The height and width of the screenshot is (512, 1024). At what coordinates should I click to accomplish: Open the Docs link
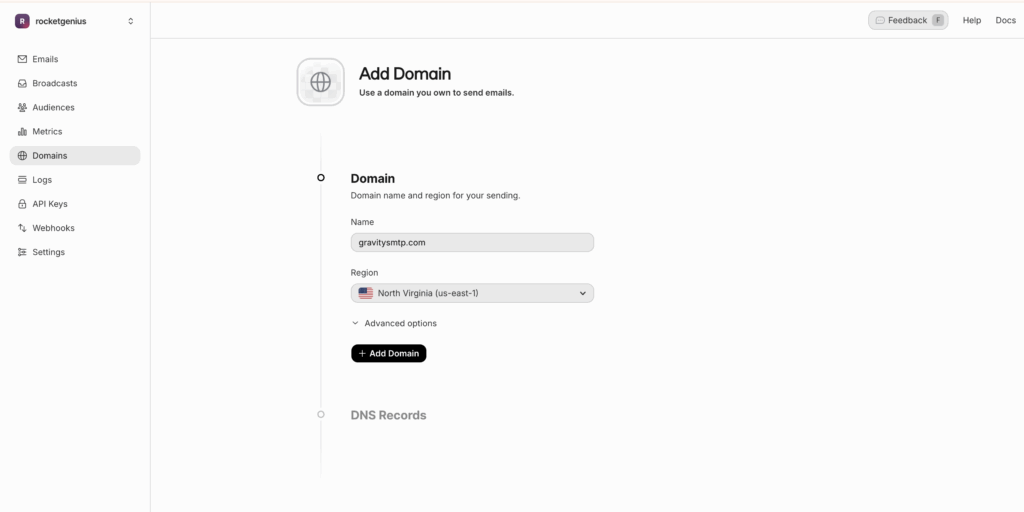point(1005,20)
